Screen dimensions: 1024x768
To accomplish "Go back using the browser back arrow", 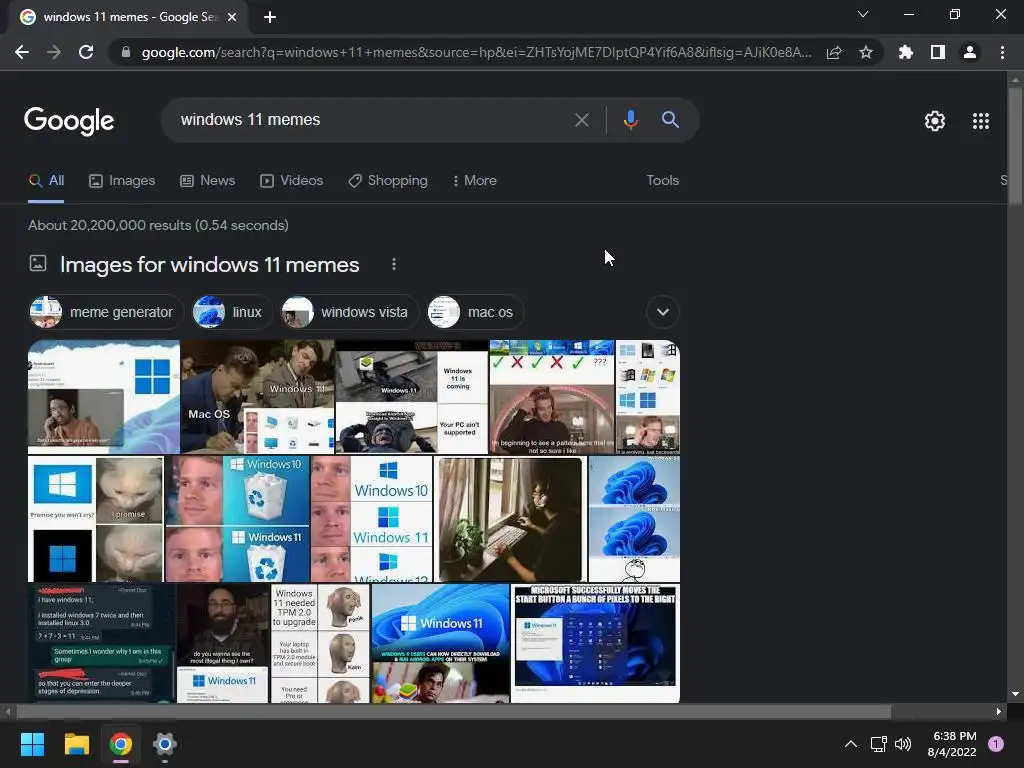I will click(22, 52).
